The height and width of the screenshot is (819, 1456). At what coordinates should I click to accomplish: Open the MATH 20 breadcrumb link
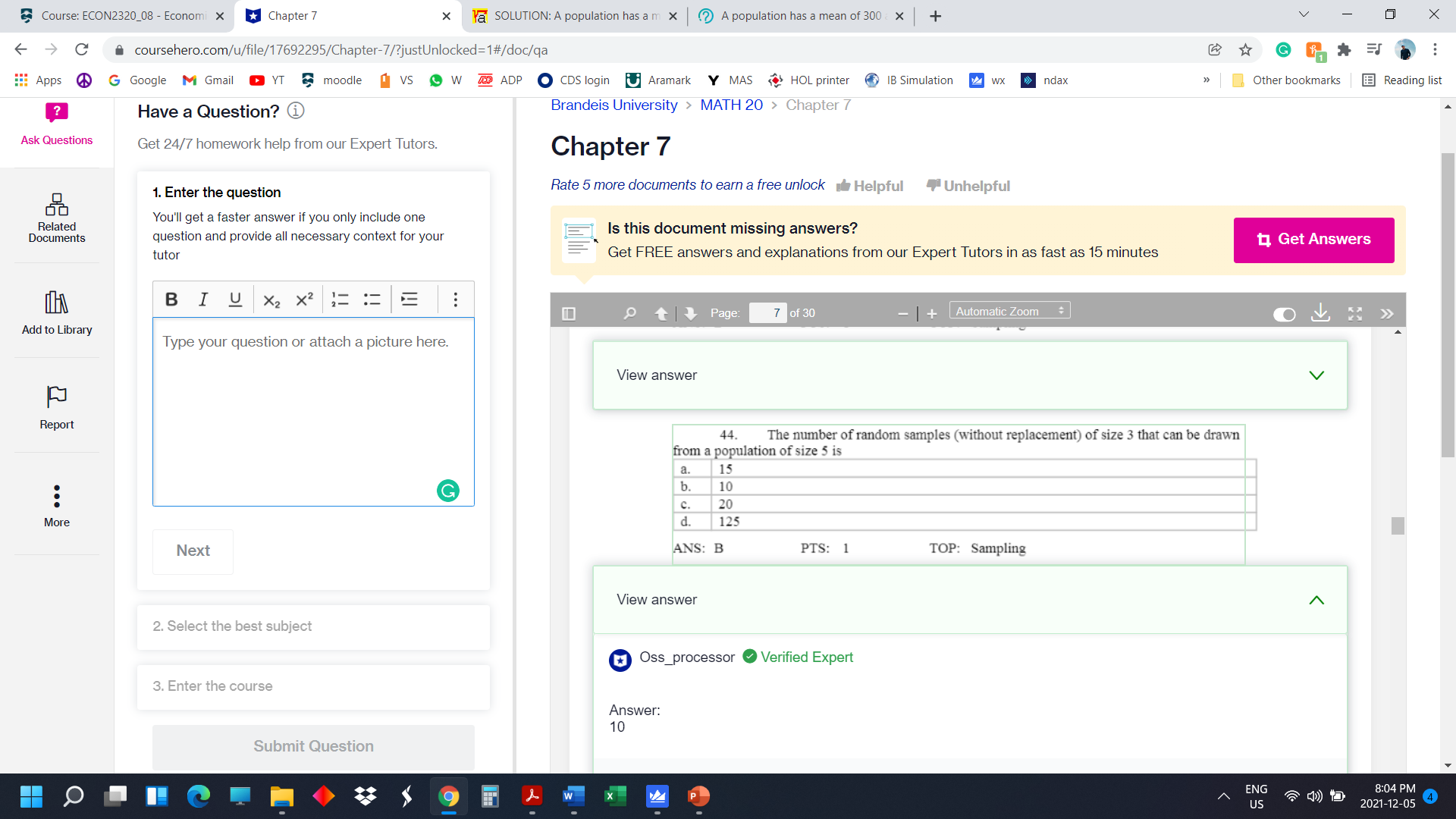731,105
